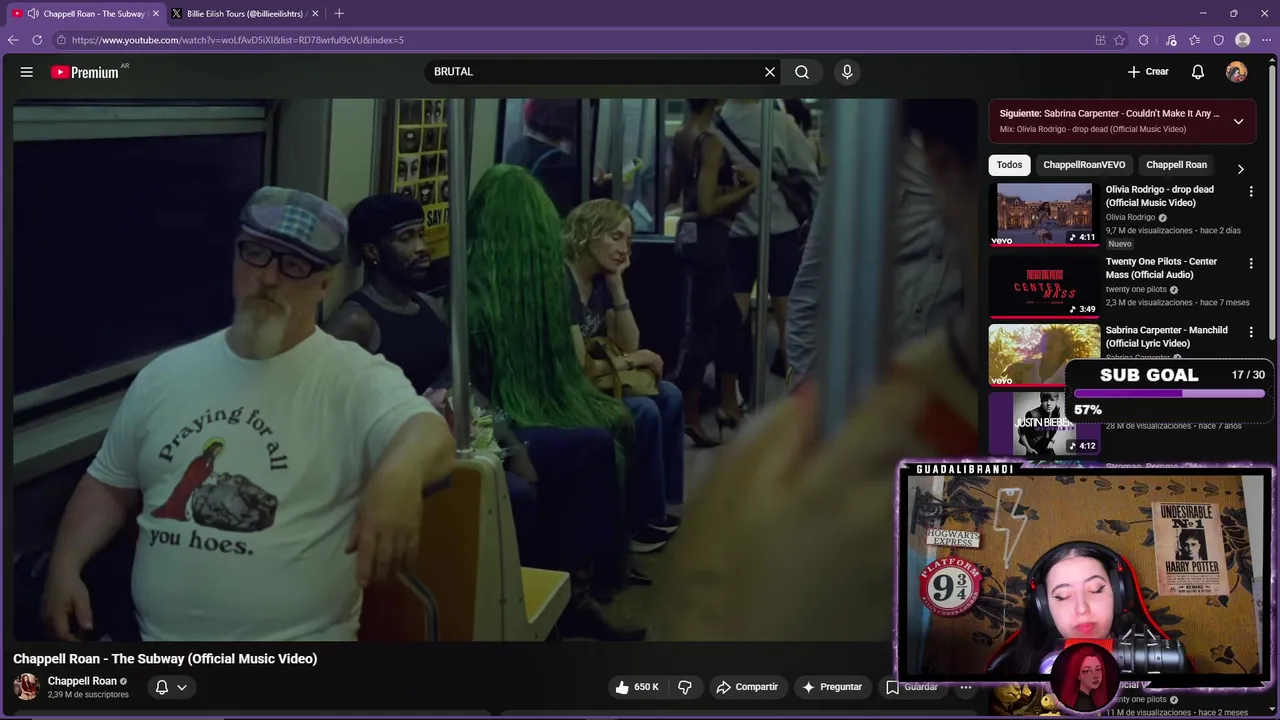Play Justin Bieber video thumbnail
1280x720 pixels.
[x=1044, y=423]
